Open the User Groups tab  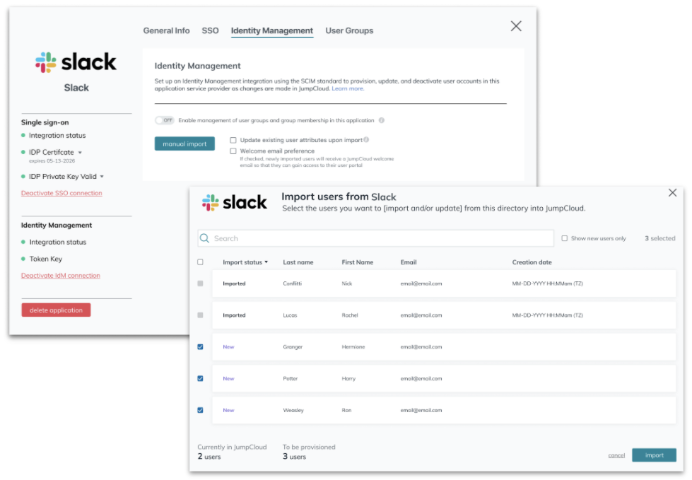(x=349, y=31)
